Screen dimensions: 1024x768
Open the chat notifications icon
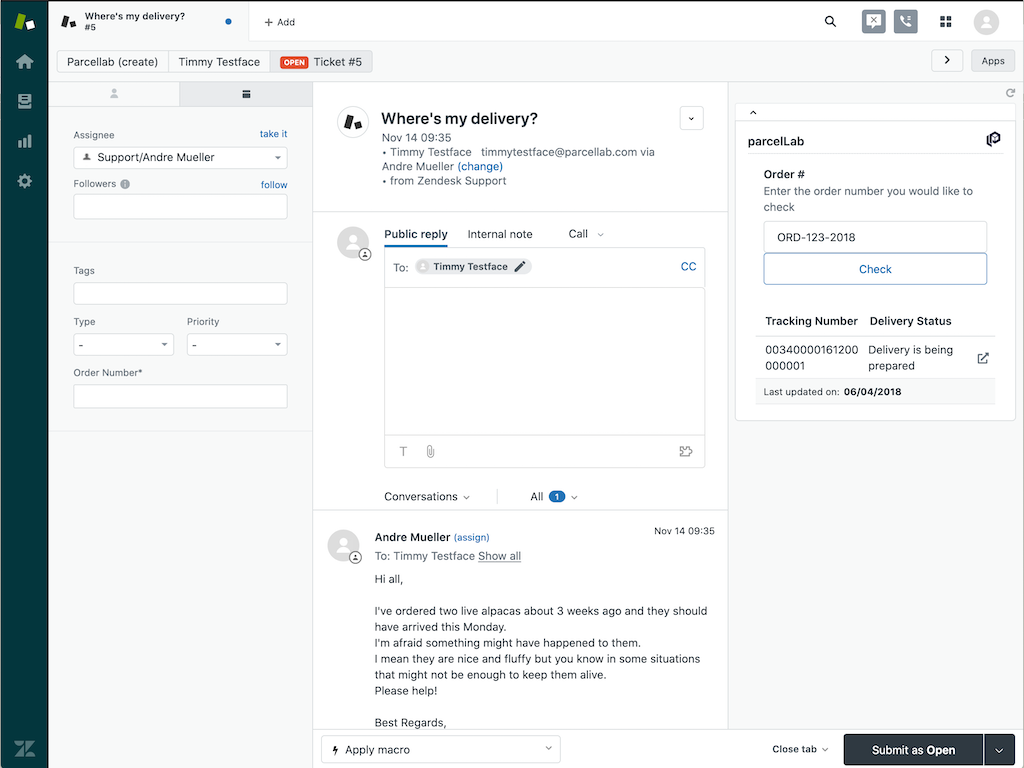(x=874, y=21)
